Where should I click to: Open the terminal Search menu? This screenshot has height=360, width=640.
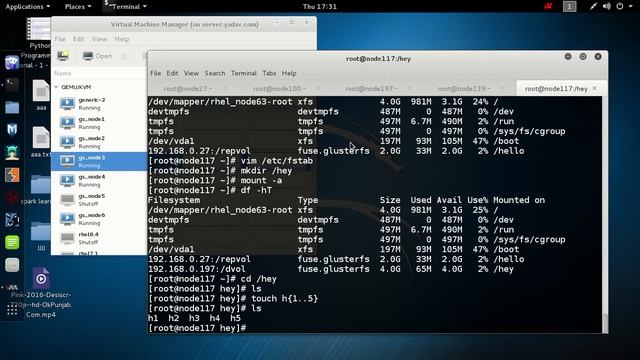(215, 73)
